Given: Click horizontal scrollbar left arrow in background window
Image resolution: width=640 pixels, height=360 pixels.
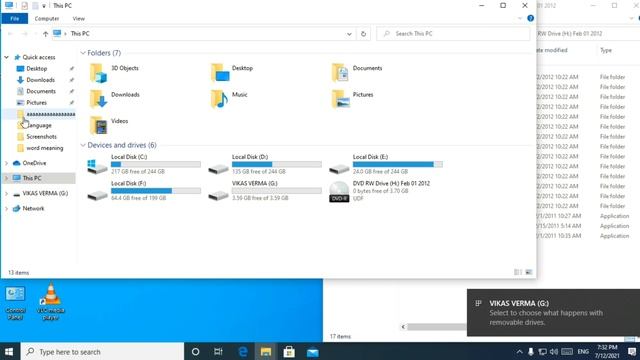Looking at the screenshot, I should [403, 327].
